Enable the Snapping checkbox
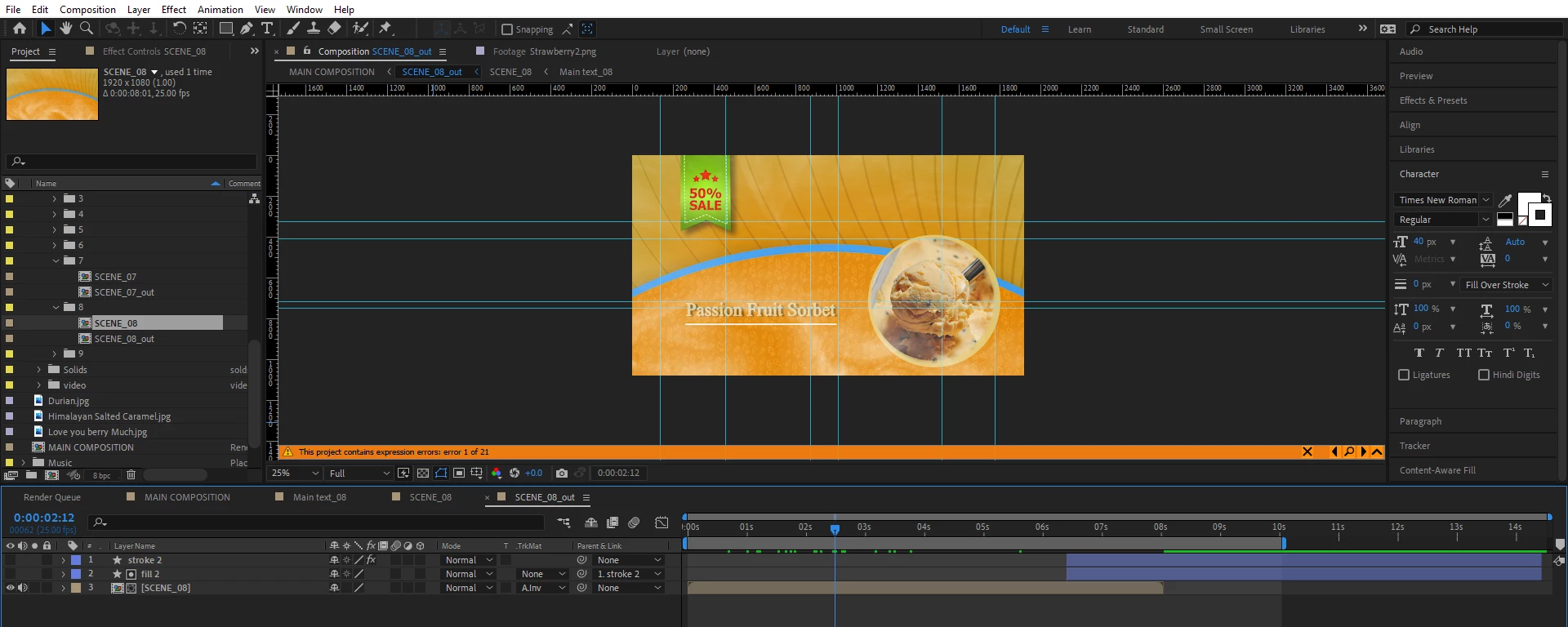Viewport: 1568px width, 627px height. (x=507, y=29)
